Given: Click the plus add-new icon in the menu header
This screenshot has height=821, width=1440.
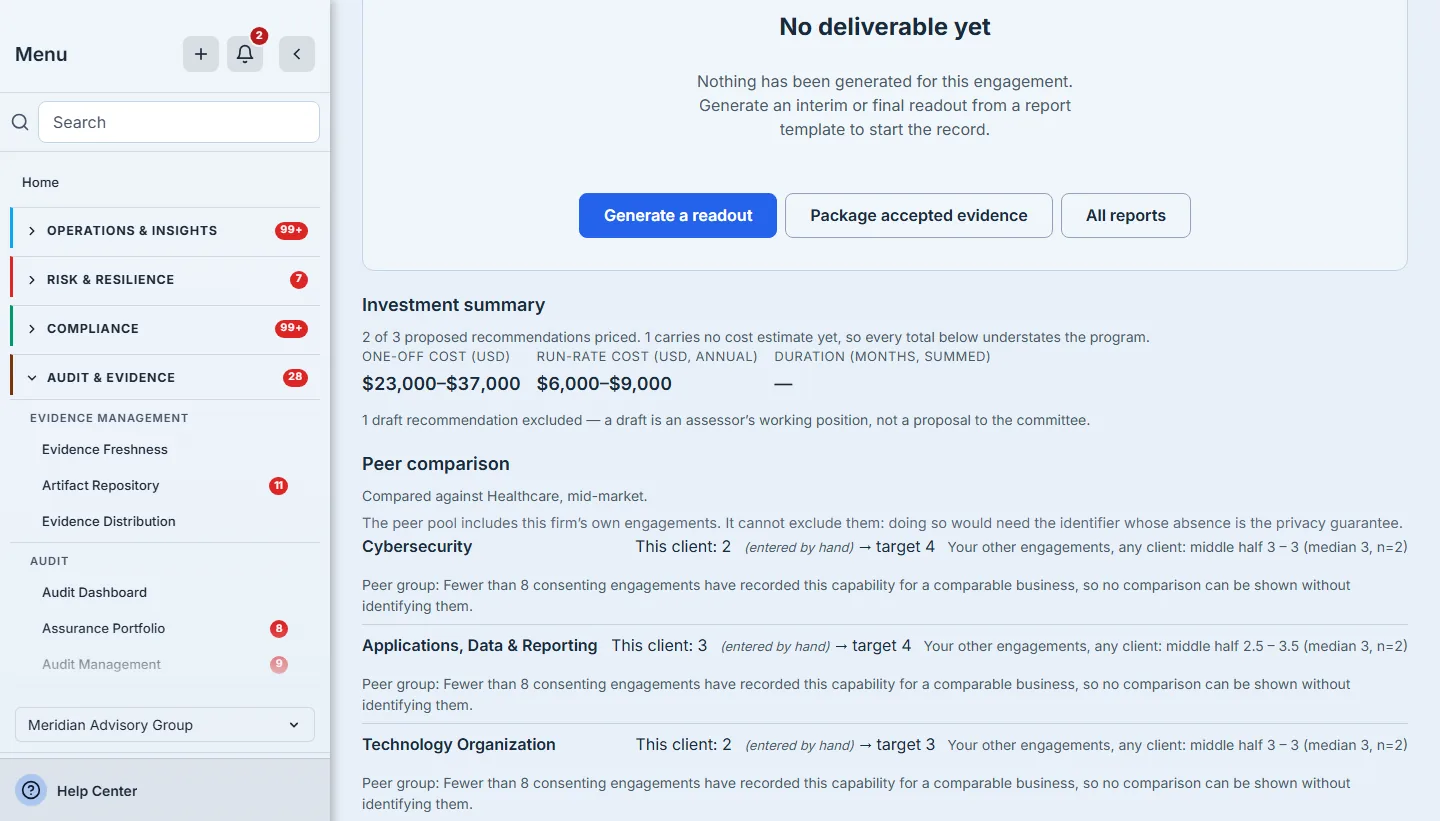Looking at the screenshot, I should pyautogui.click(x=201, y=54).
